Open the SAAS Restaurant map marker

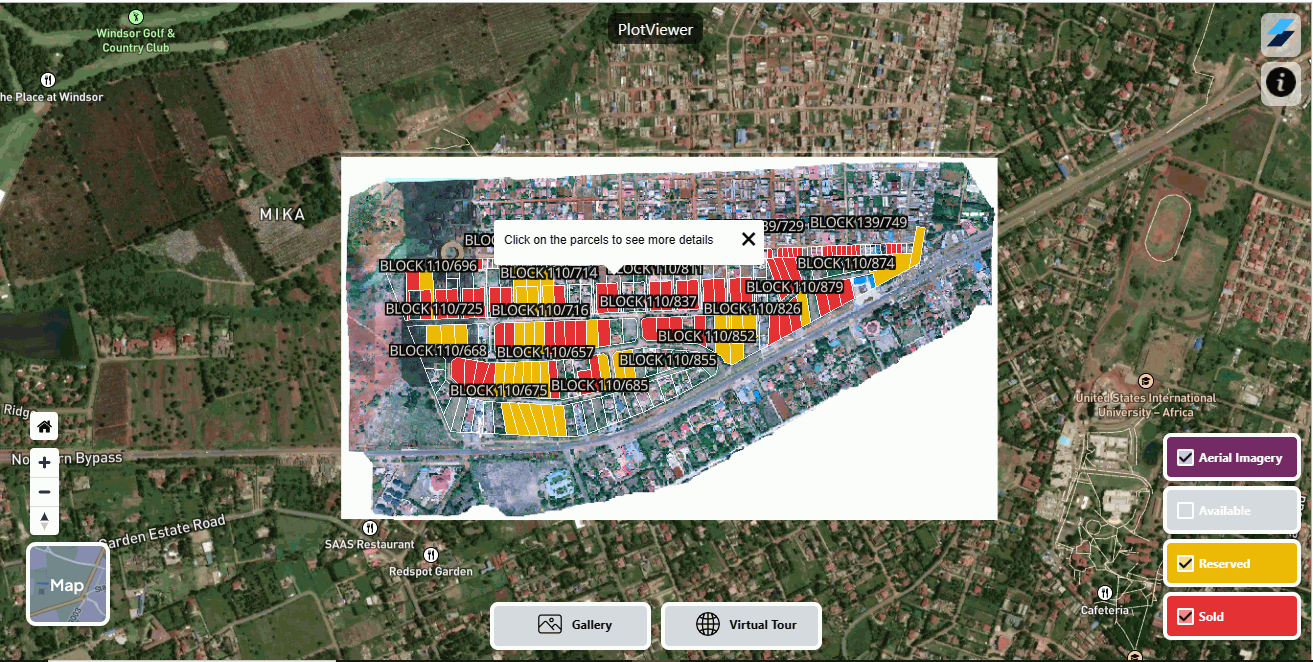click(x=370, y=528)
